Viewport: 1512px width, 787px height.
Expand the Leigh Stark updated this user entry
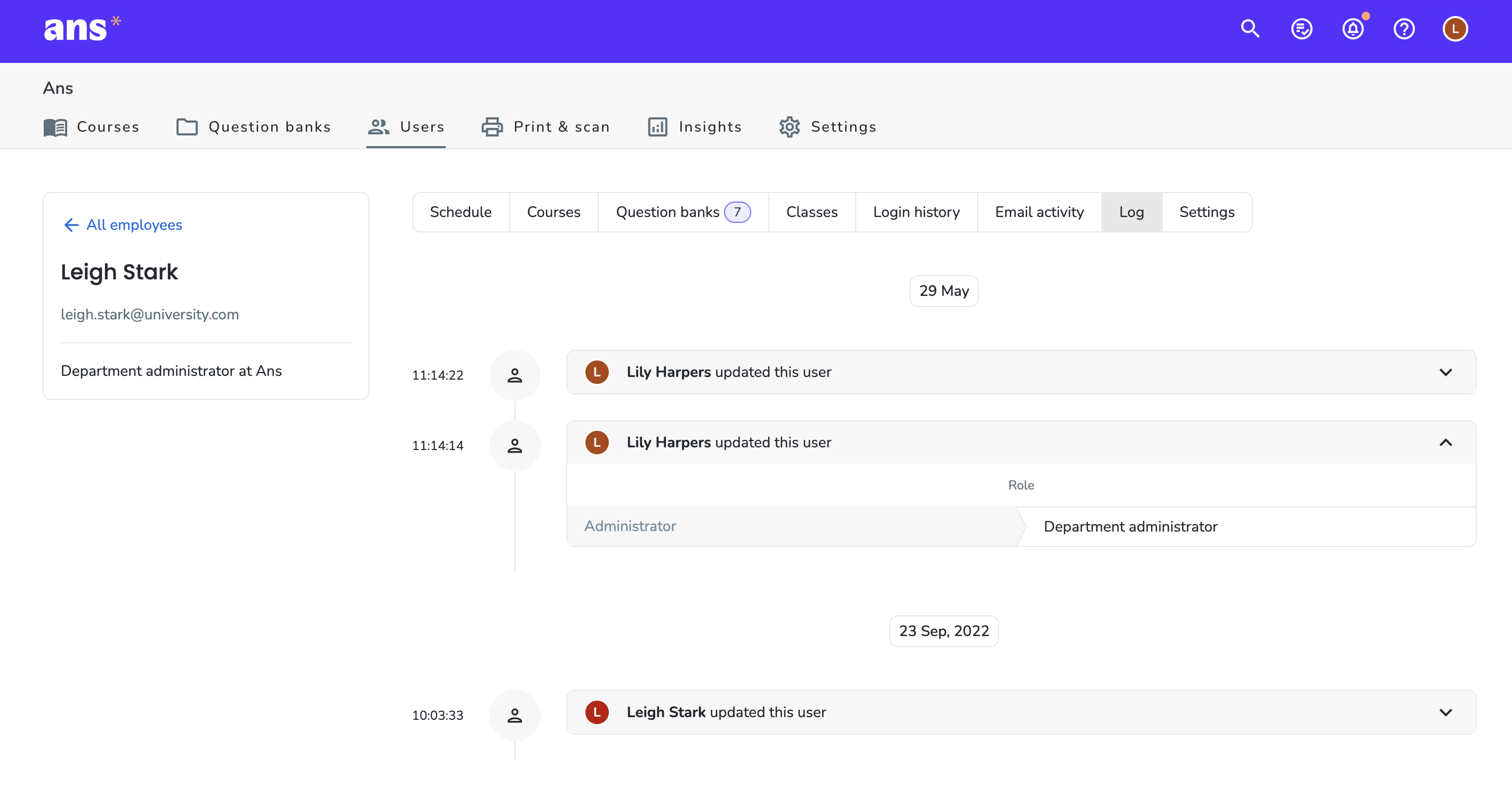(1446, 712)
